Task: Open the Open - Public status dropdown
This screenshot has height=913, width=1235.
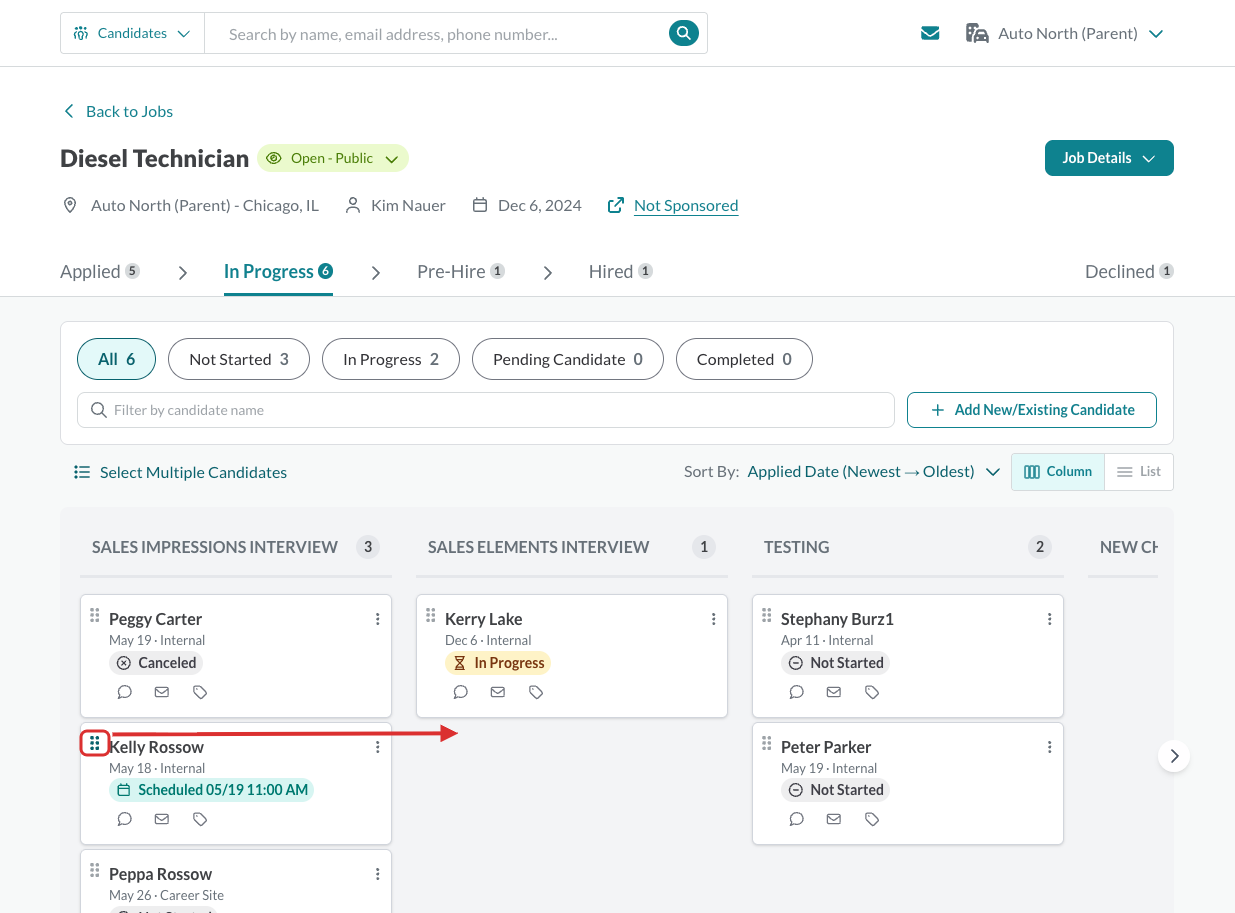Action: 333,158
